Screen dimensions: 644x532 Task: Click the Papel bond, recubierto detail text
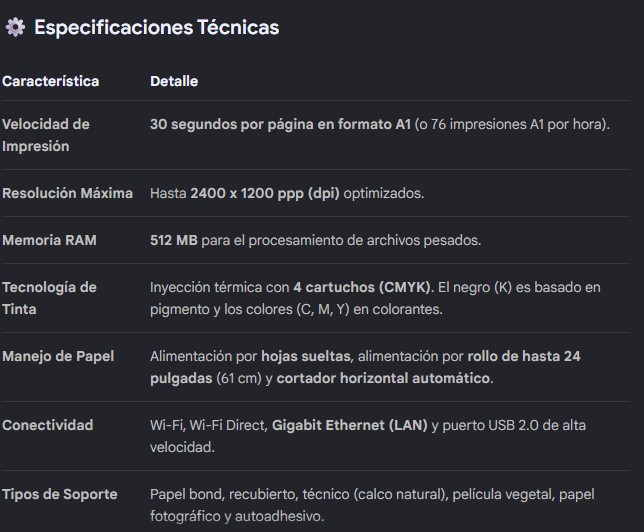tap(224, 494)
